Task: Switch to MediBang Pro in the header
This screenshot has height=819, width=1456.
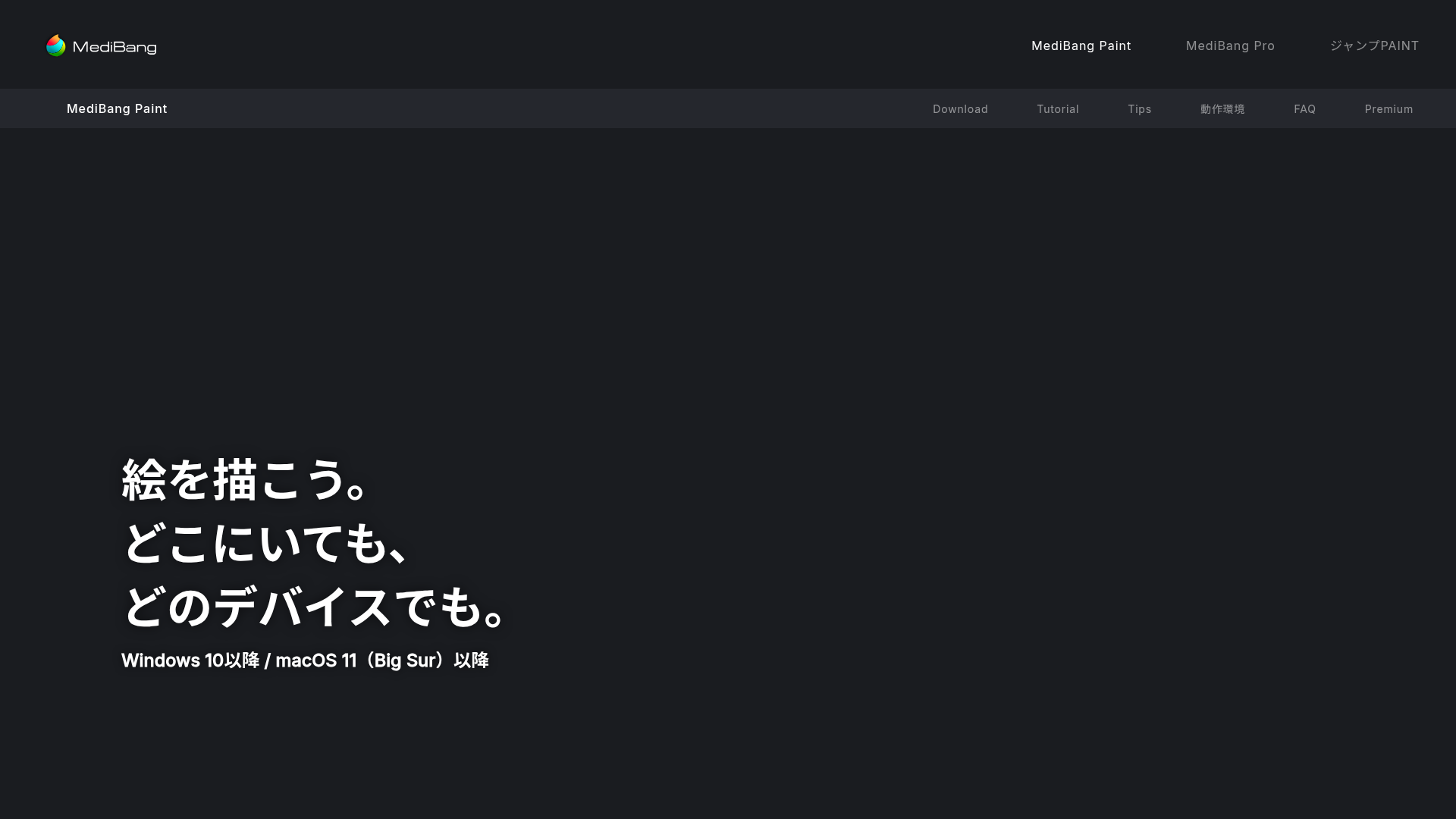Action: [1230, 45]
